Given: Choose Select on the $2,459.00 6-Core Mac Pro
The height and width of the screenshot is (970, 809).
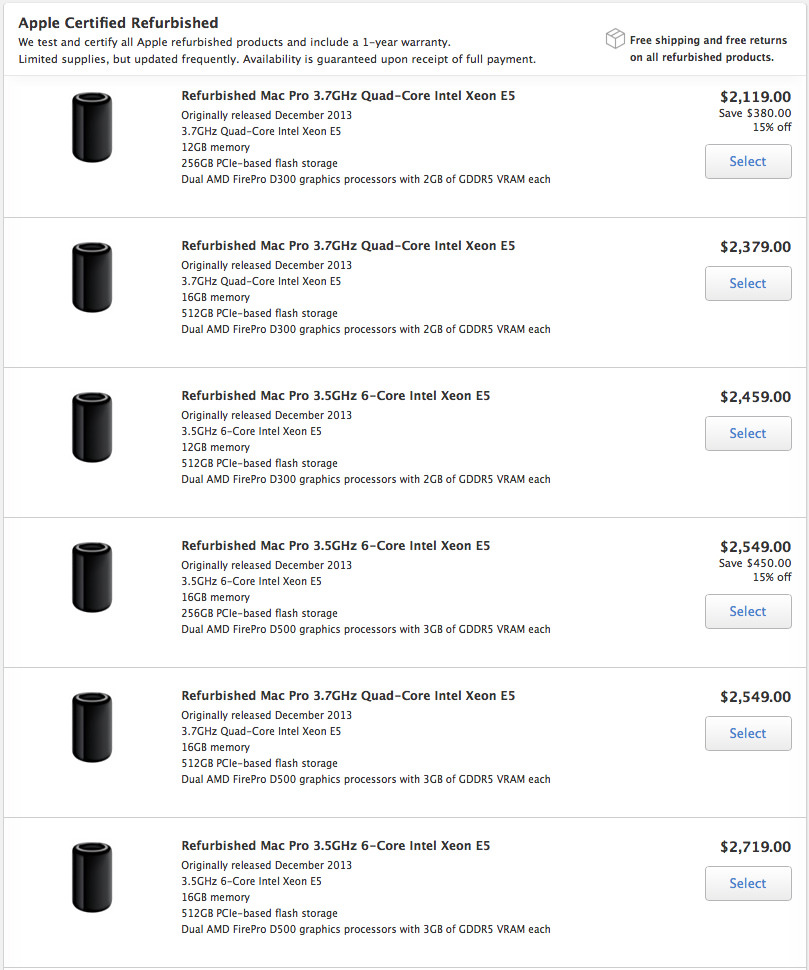Looking at the screenshot, I should point(748,433).
